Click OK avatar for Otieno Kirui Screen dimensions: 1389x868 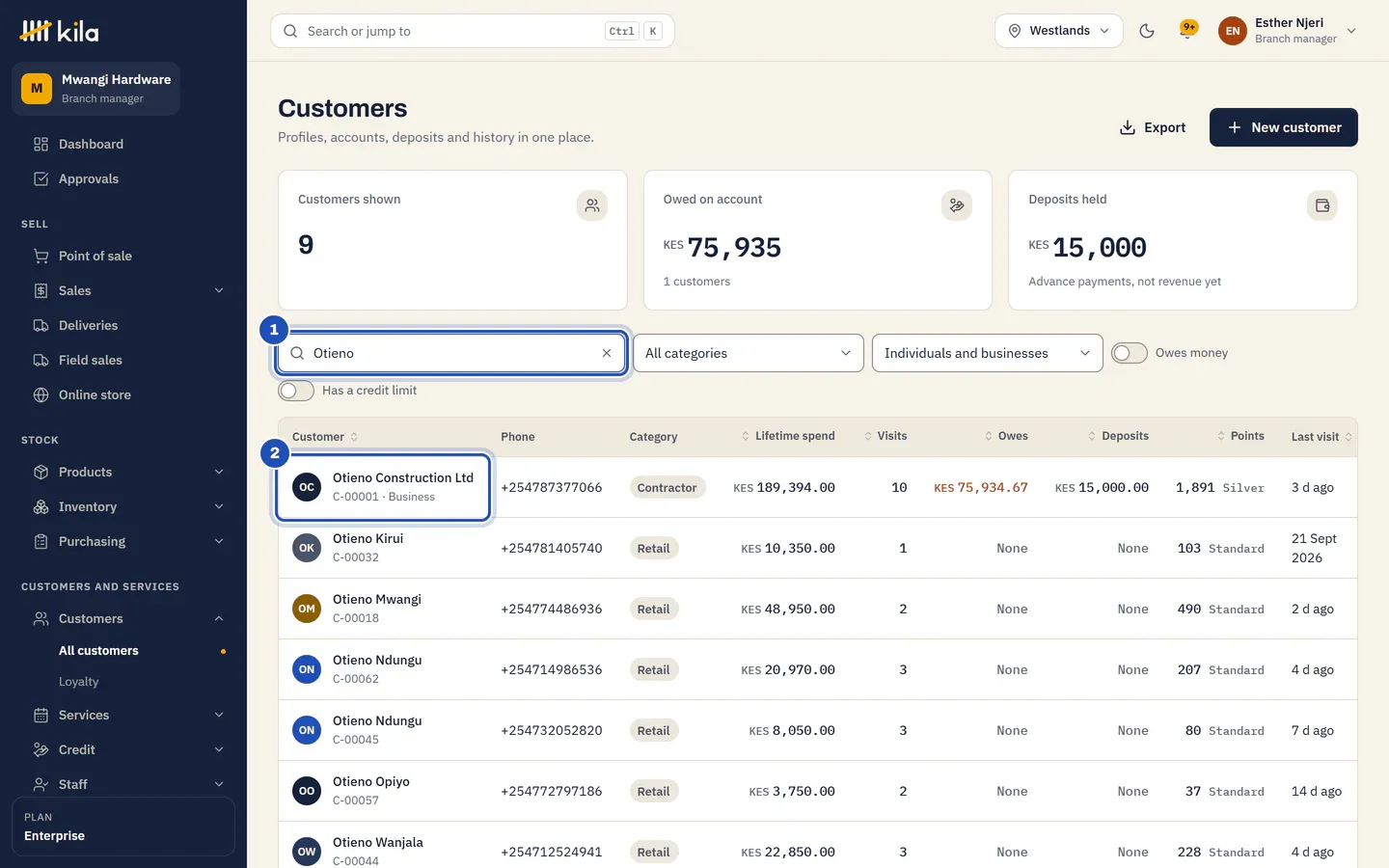[x=307, y=548]
